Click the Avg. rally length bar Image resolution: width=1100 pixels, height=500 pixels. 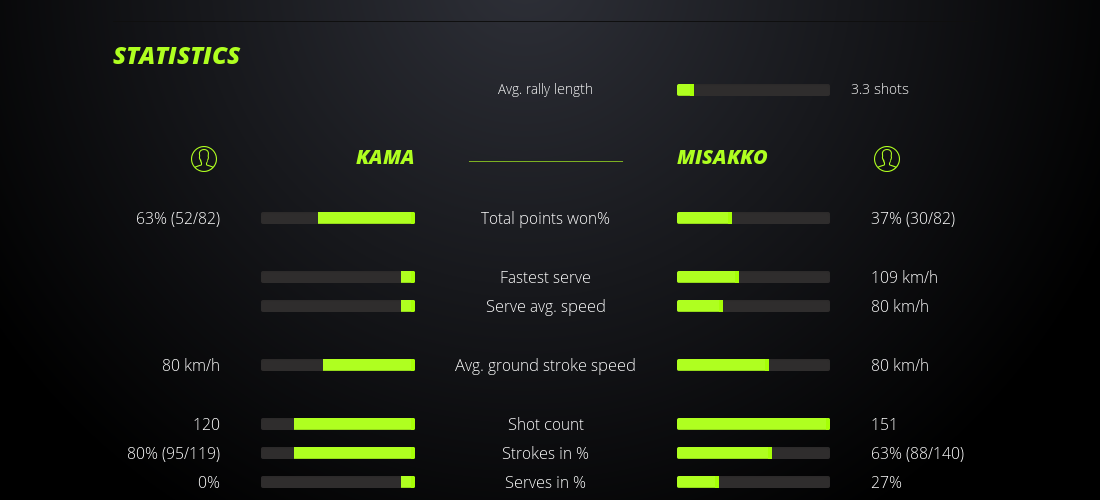pos(753,90)
